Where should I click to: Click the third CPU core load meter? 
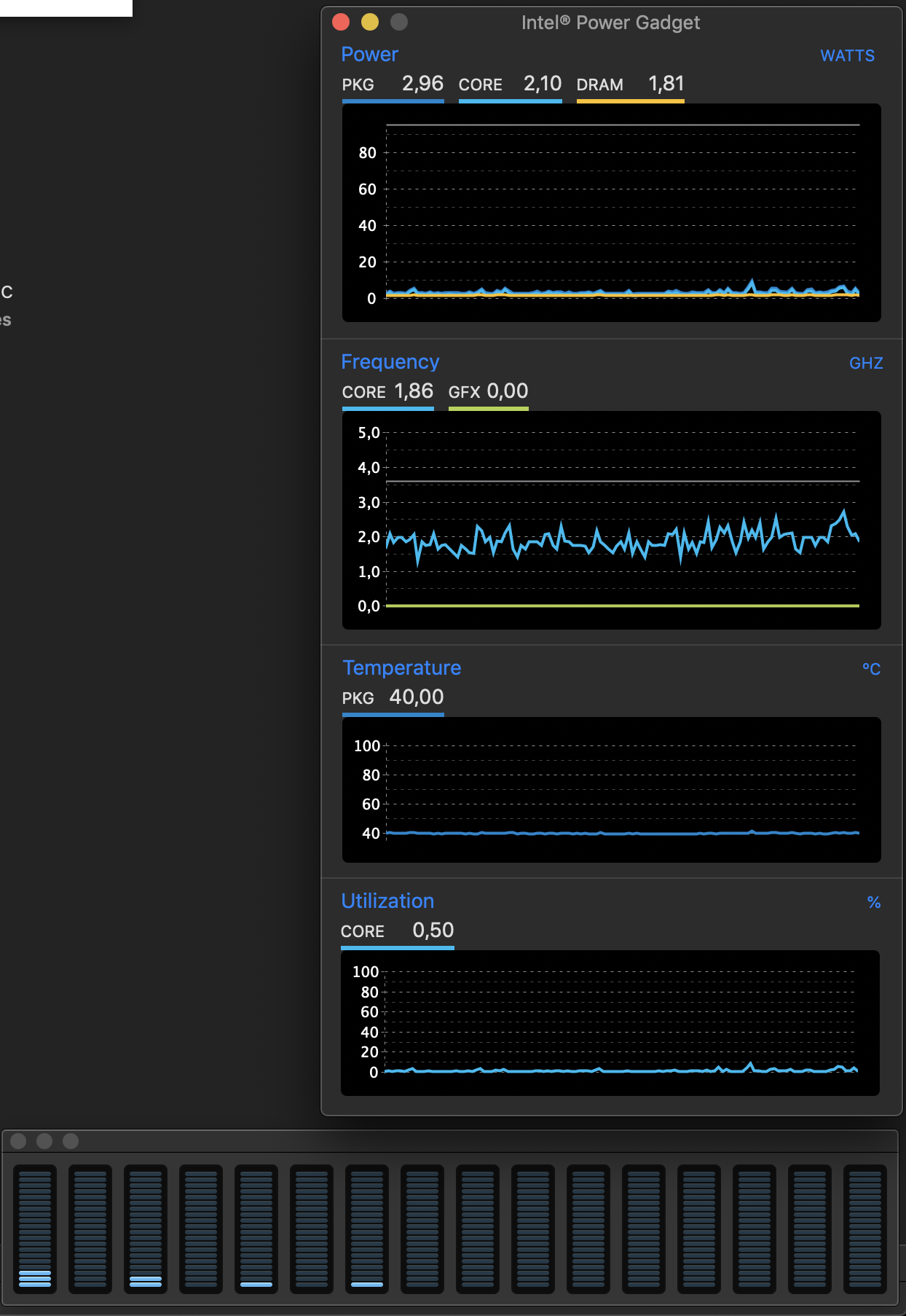(146, 1229)
